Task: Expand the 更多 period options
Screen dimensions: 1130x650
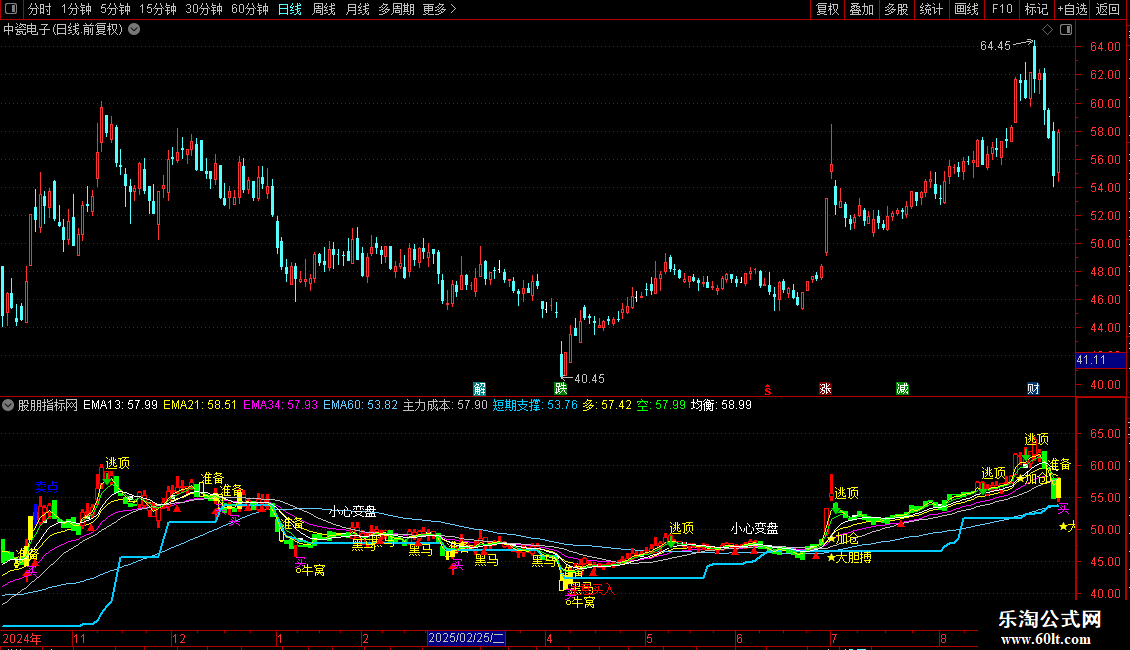Action: [439, 9]
